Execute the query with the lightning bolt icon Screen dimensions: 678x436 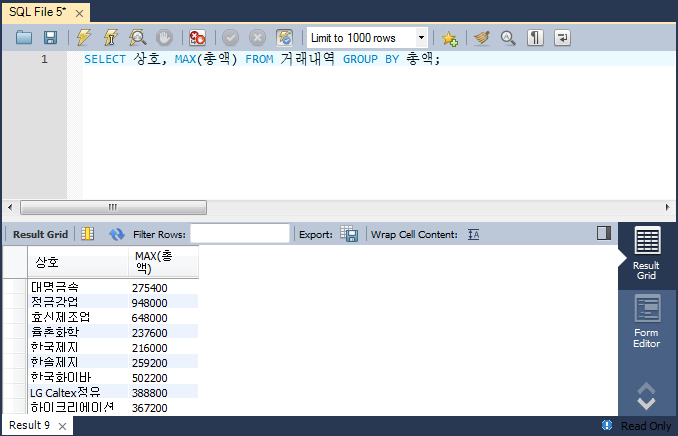tap(85, 38)
